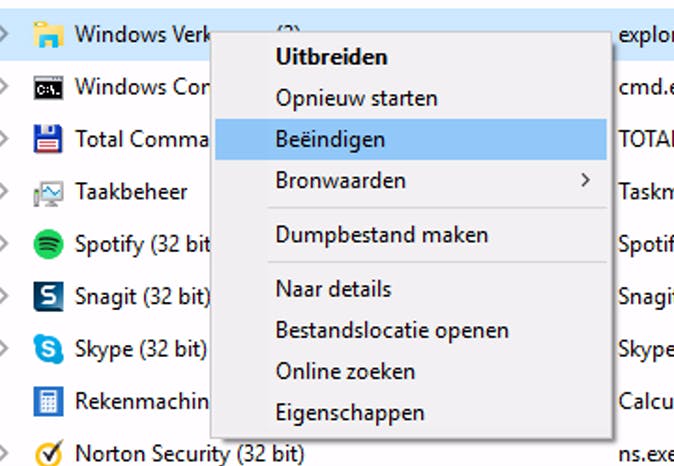Choose Dumpbestand maken menu entry

coord(382,235)
